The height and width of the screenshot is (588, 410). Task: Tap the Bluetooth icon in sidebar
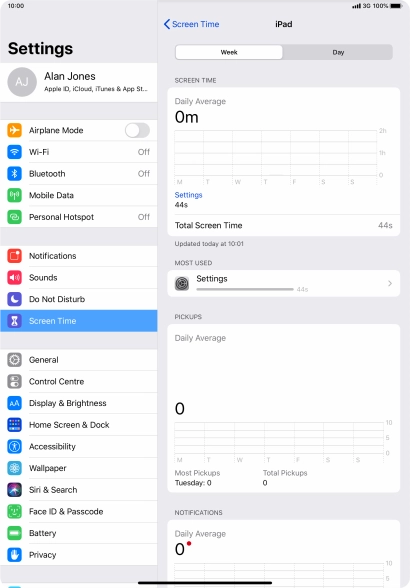pos(14,174)
